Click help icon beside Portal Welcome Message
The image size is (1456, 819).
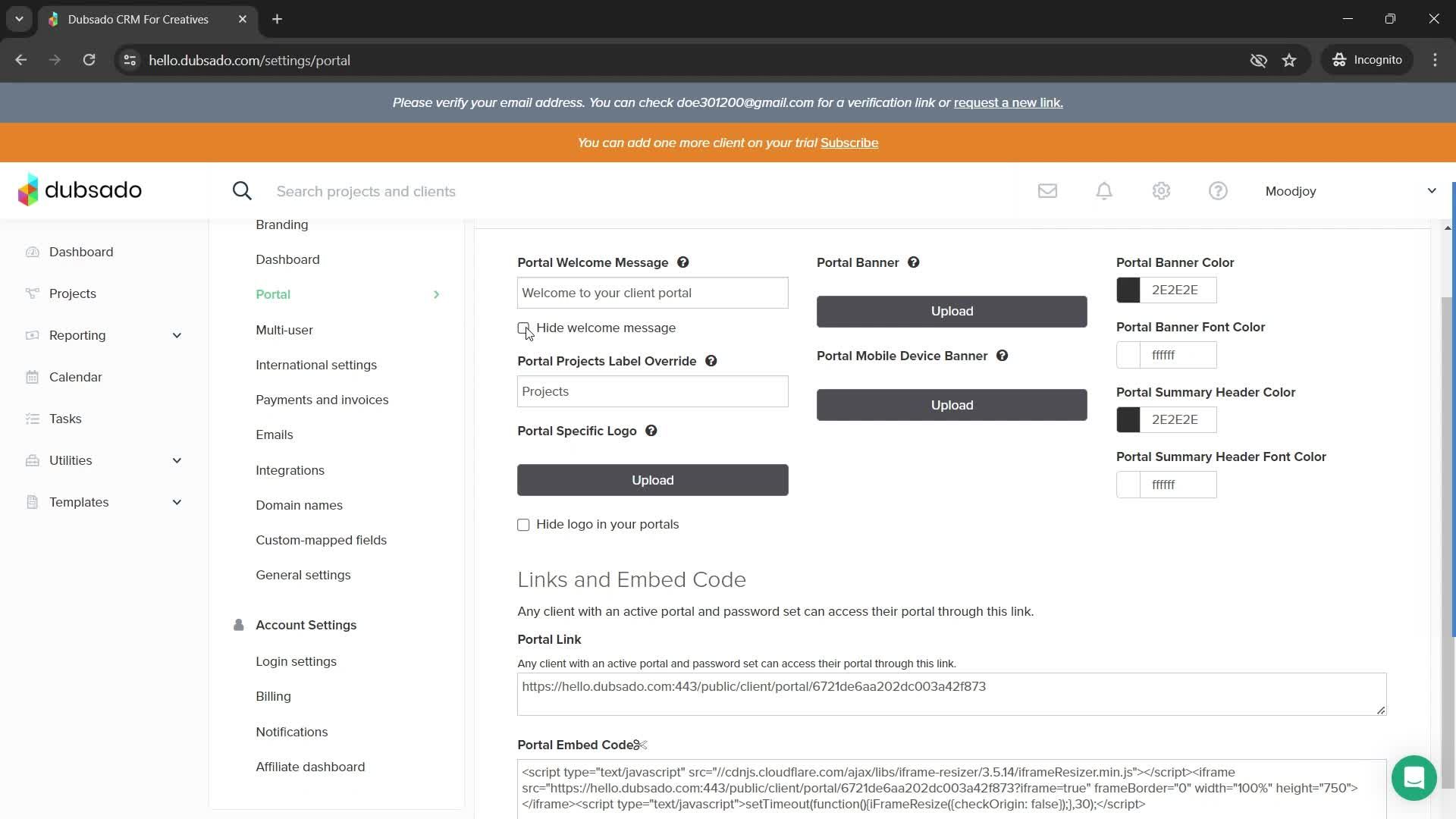pos(682,262)
